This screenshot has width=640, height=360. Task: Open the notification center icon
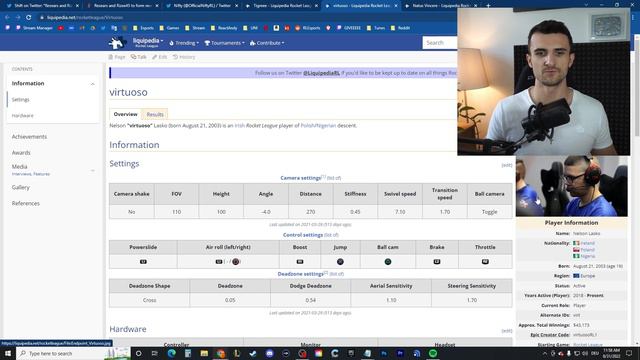pyautogui.click(x=629, y=353)
